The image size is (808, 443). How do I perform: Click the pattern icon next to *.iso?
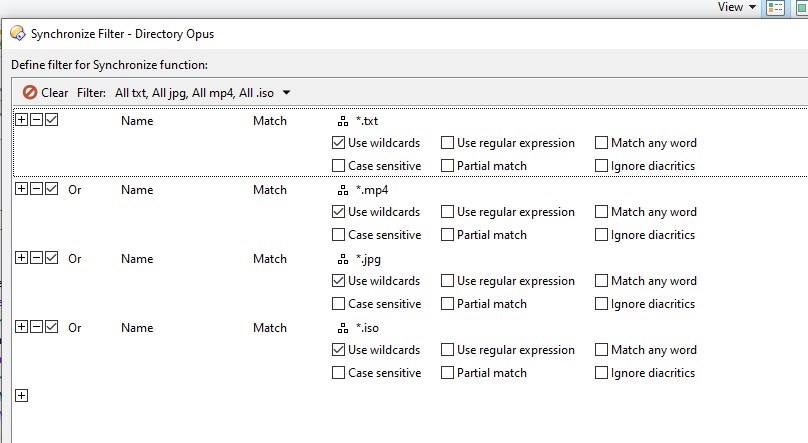click(343, 328)
